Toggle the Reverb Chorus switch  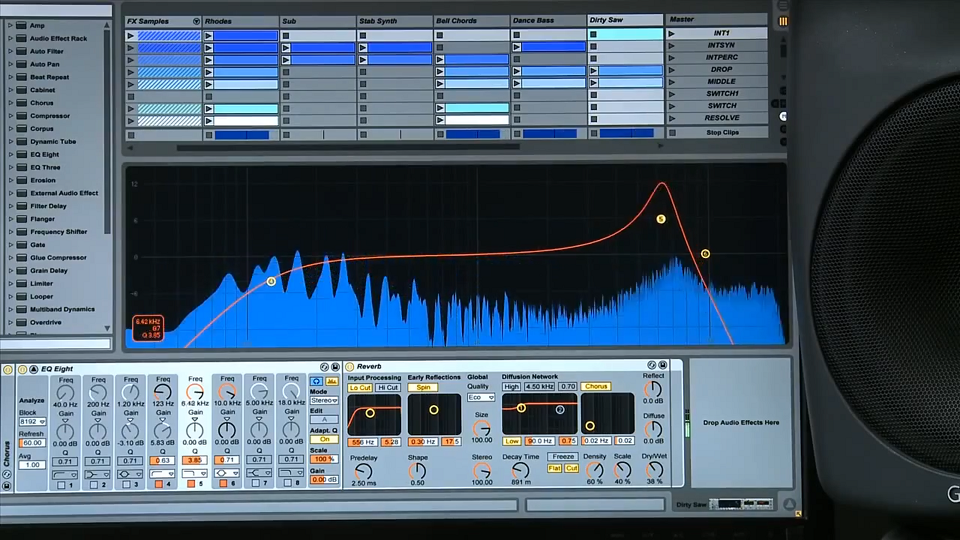(596, 386)
